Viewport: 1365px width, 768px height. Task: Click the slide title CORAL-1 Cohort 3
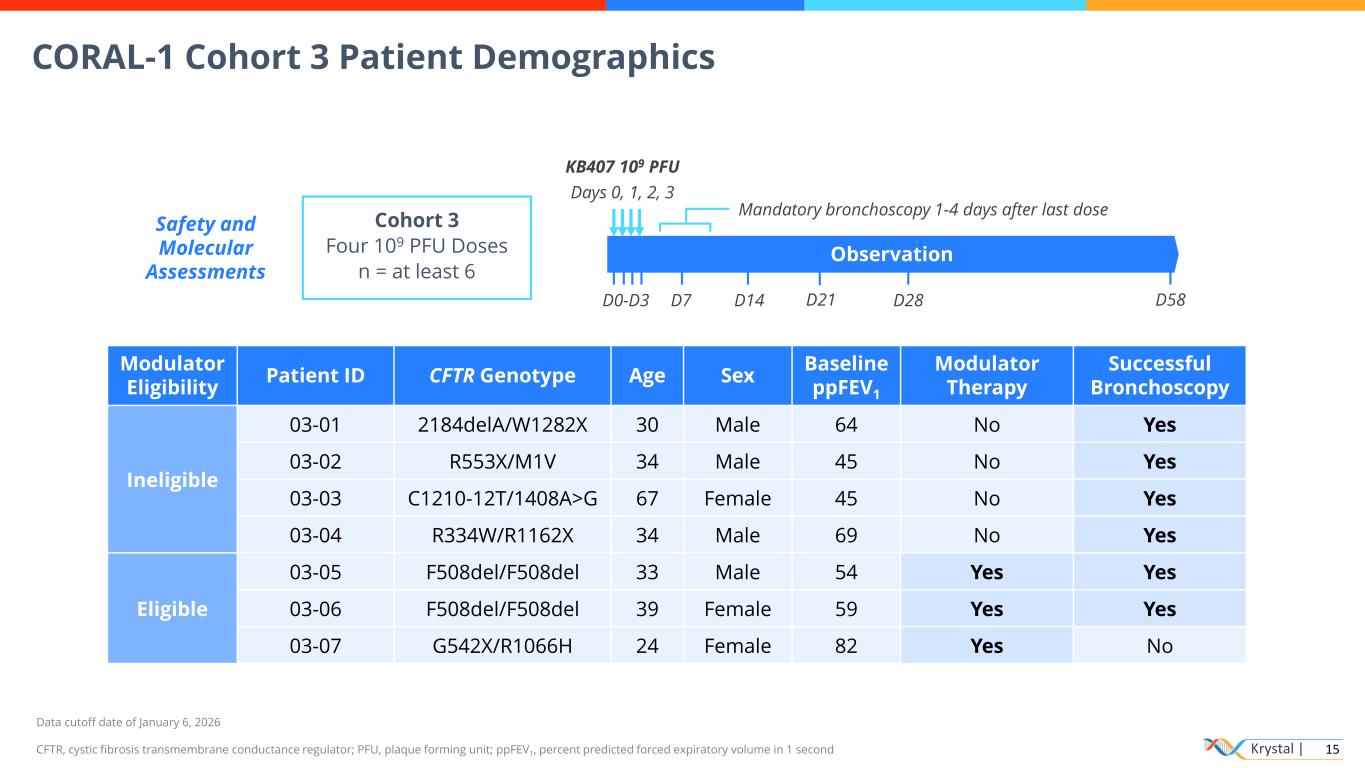[374, 57]
